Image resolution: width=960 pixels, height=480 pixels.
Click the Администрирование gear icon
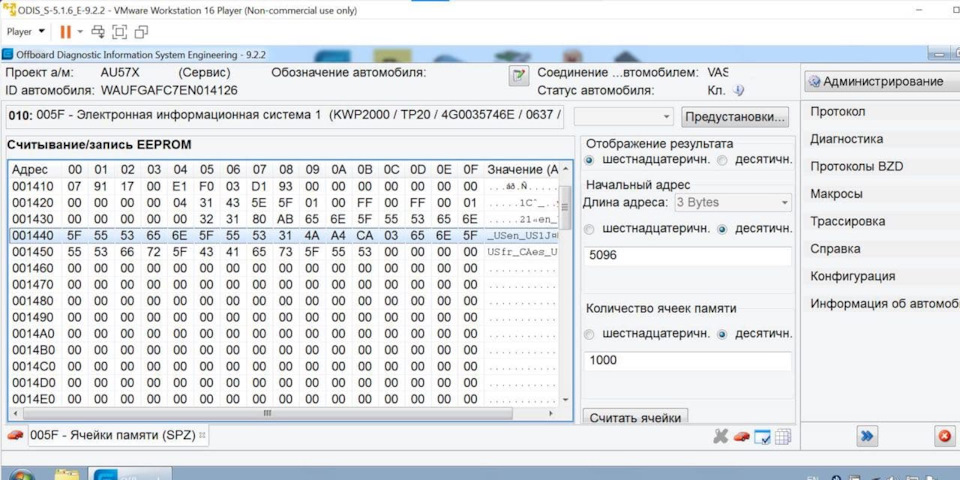point(814,81)
